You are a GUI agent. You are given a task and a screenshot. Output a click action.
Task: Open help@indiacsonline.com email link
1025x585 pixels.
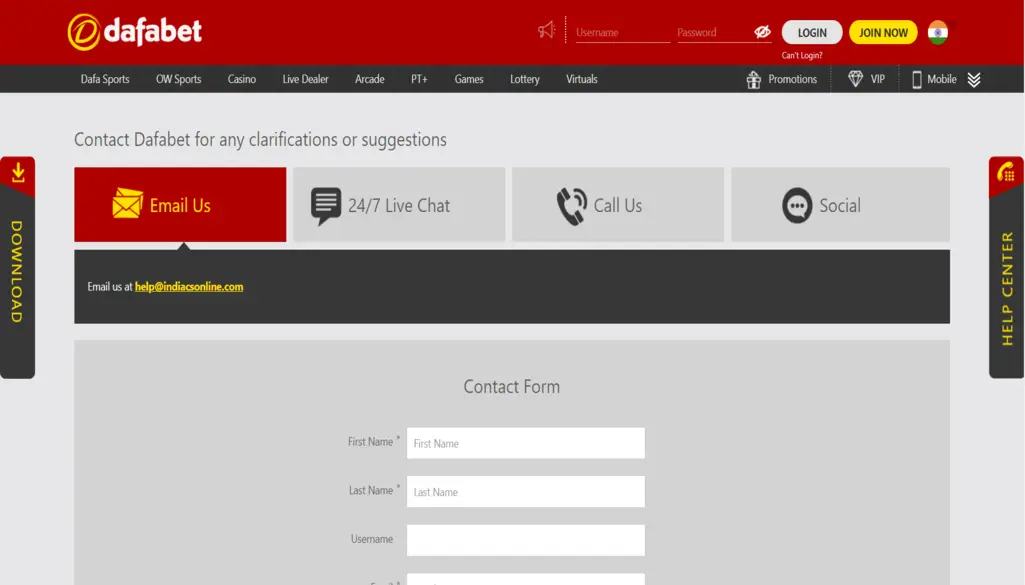click(x=189, y=286)
